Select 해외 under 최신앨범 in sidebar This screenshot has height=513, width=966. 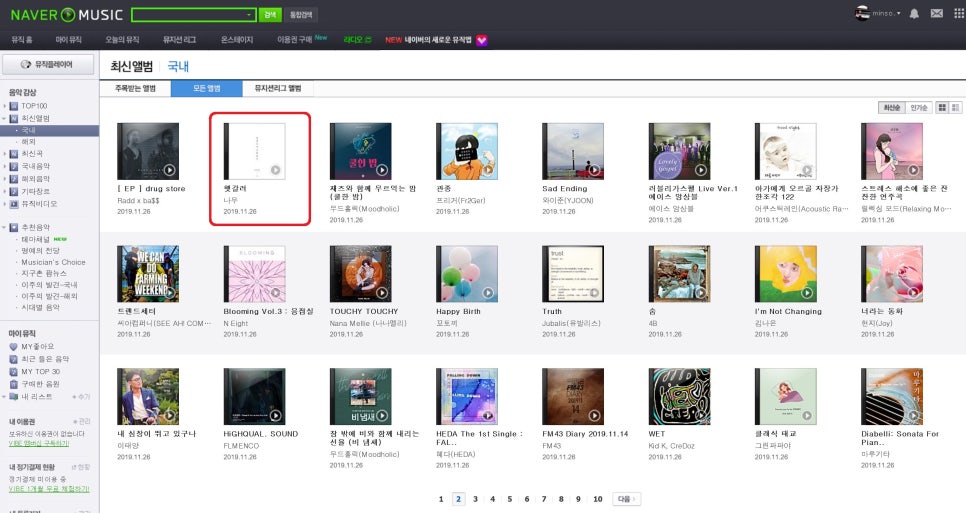(x=28, y=142)
